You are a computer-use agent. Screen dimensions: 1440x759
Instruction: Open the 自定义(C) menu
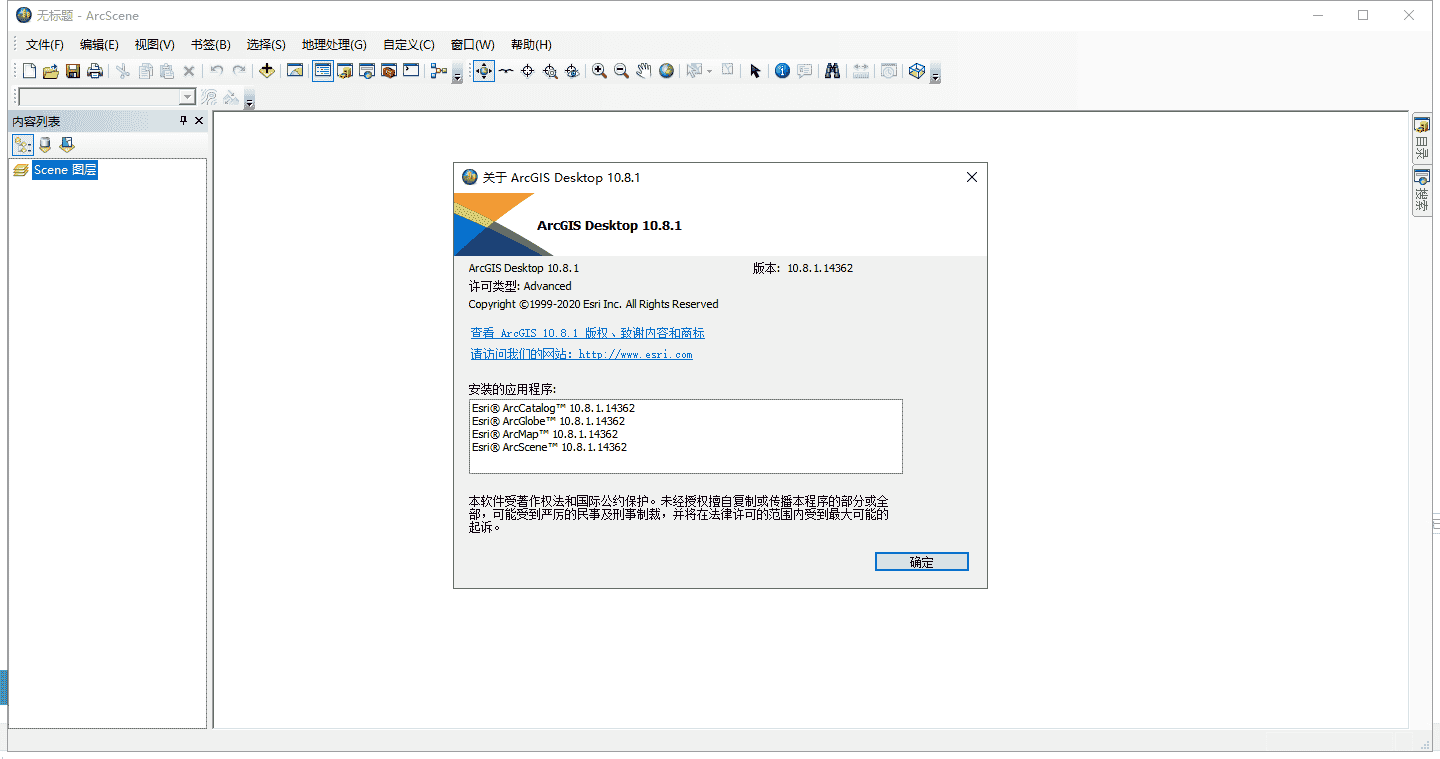[x=408, y=45]
